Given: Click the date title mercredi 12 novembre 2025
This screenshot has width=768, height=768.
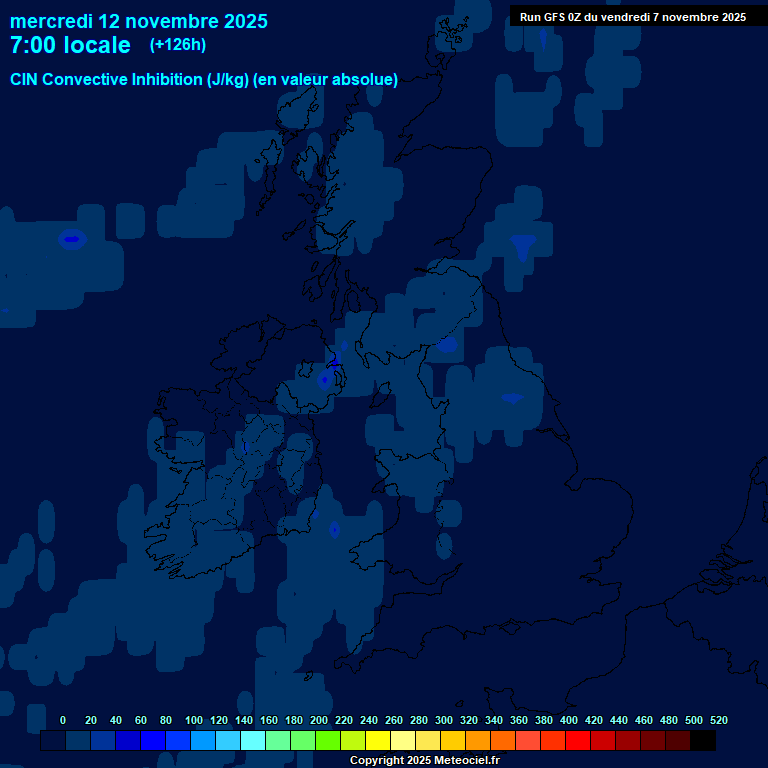Looking at the screenshot, I should [x=139, y=21].
